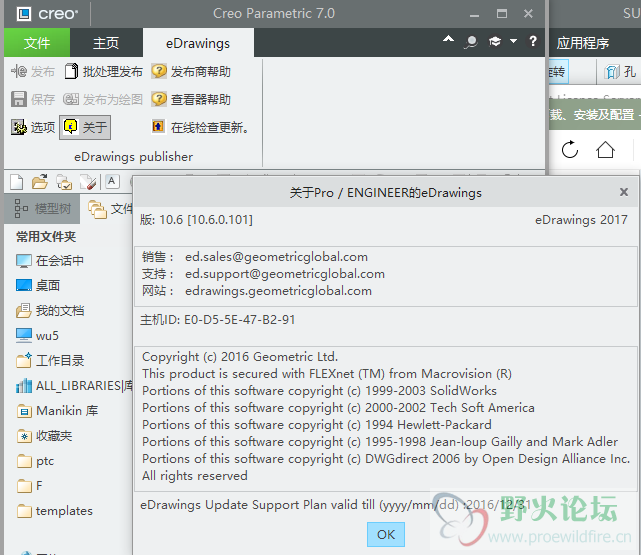Maximize the Creo Parametric 7.0 window
The width and height of the screenshot is (641, 555).
502,14
